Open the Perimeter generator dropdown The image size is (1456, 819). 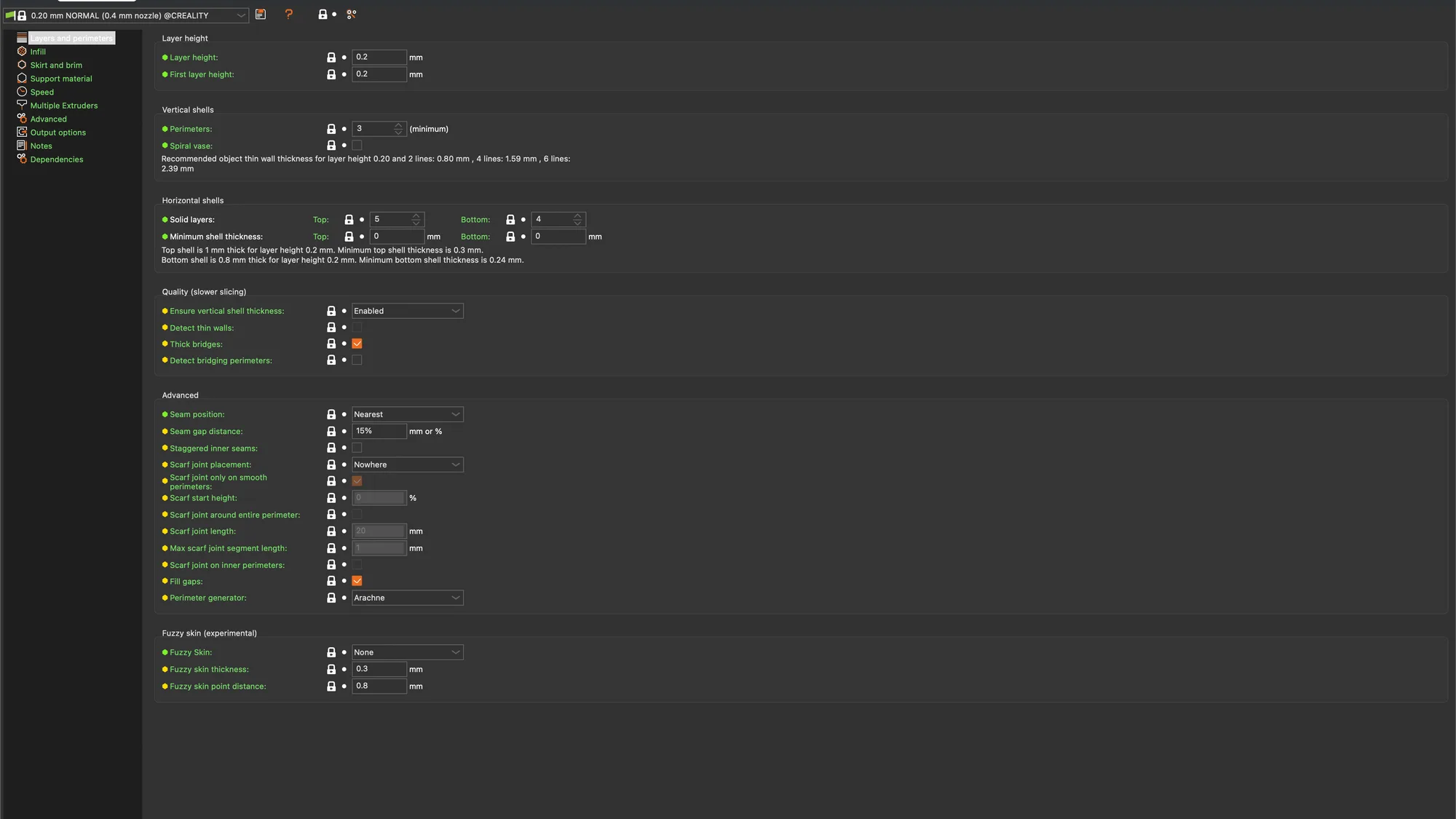[x=408, y=598]
